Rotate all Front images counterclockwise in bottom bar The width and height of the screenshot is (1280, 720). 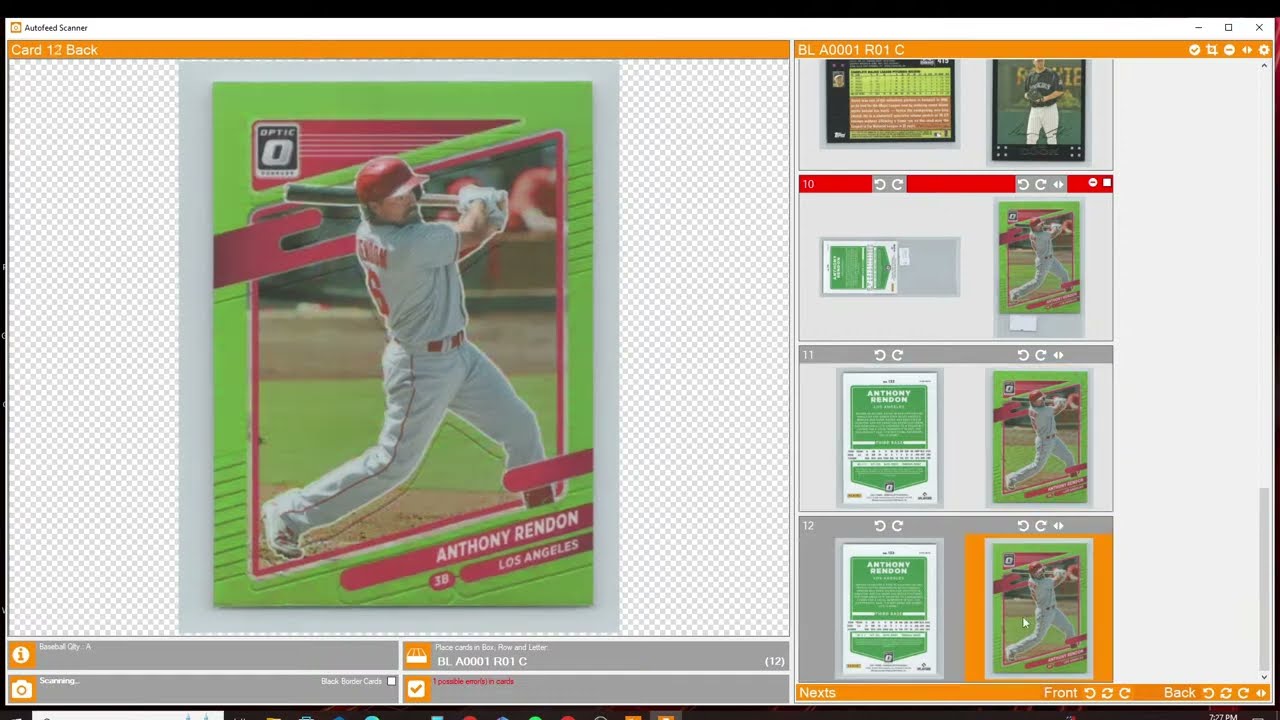[1090, 693]
